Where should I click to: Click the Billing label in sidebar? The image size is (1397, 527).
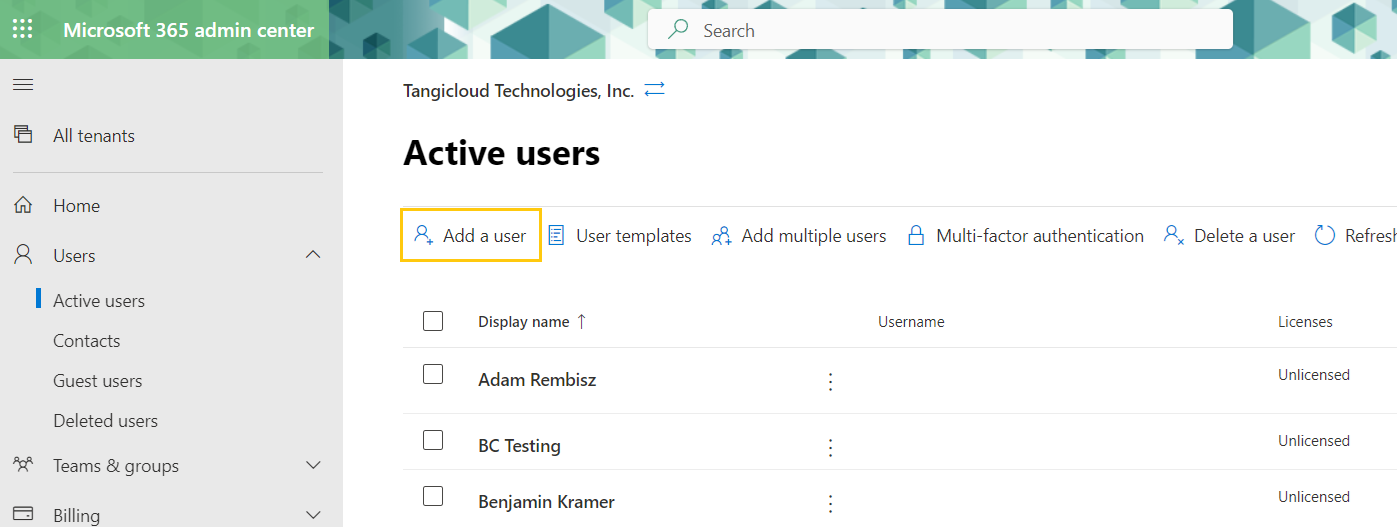pos(76,516)
